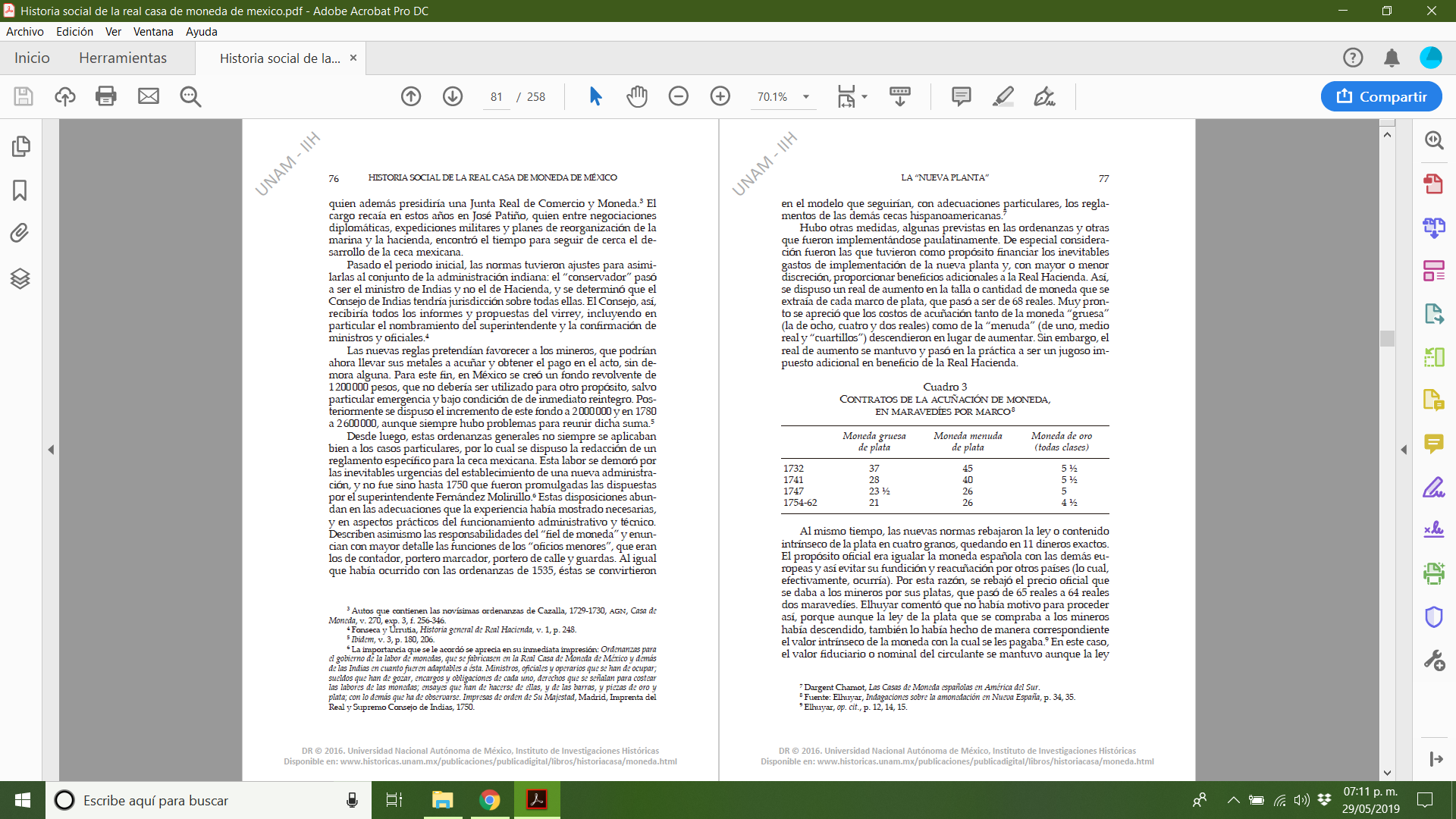Viewport: 1456px width, 819px height.
Task: Open the Page Thumbnails panel
Action: [20, 146]
